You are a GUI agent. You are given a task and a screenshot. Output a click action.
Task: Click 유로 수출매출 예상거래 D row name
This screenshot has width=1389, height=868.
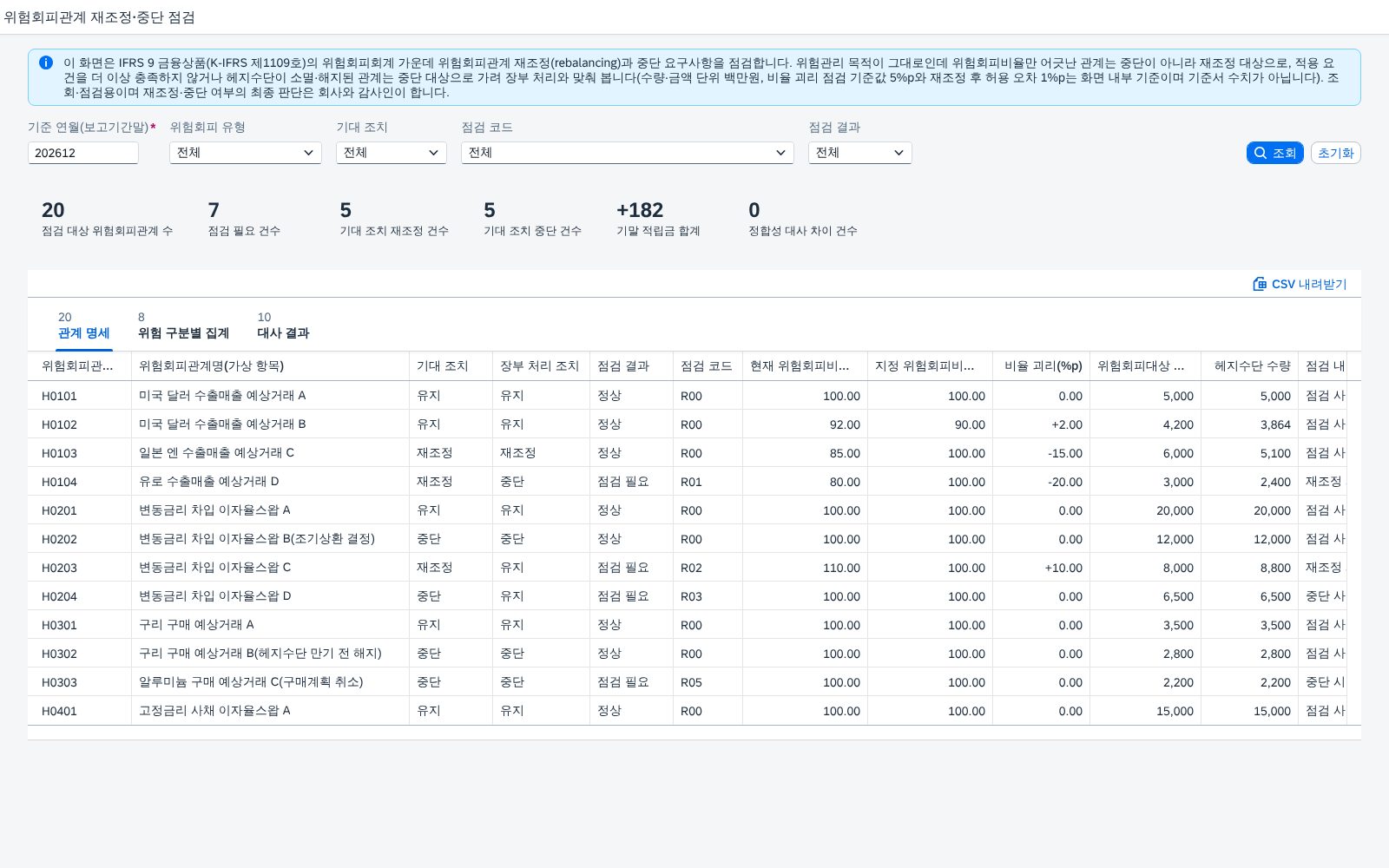[209, 482]
